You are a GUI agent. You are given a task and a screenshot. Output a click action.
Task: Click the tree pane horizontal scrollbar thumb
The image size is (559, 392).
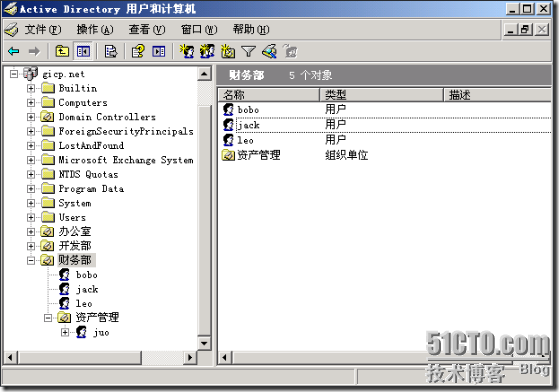[79, 357]
